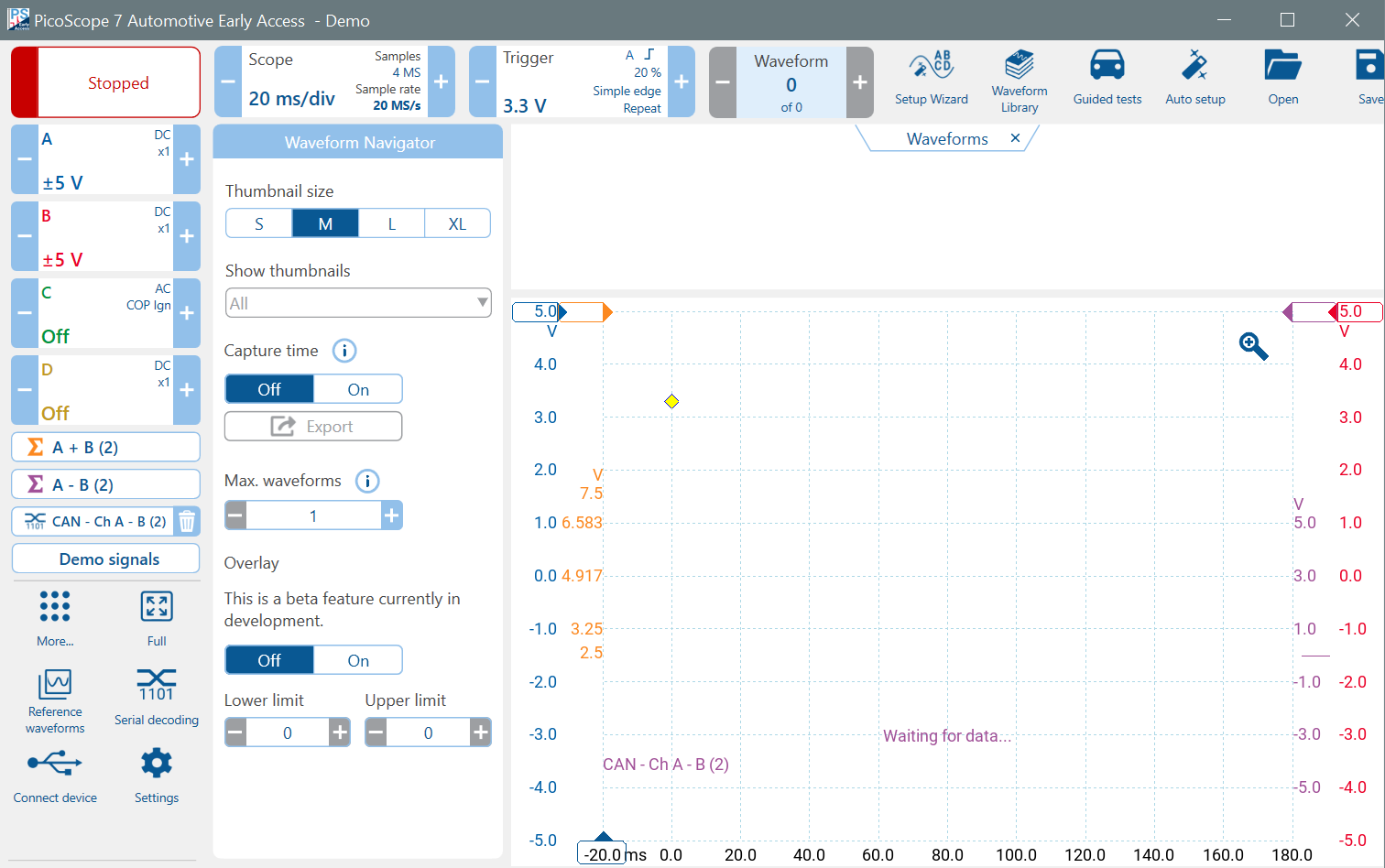Choose thumbnail size M

point(325,223)
